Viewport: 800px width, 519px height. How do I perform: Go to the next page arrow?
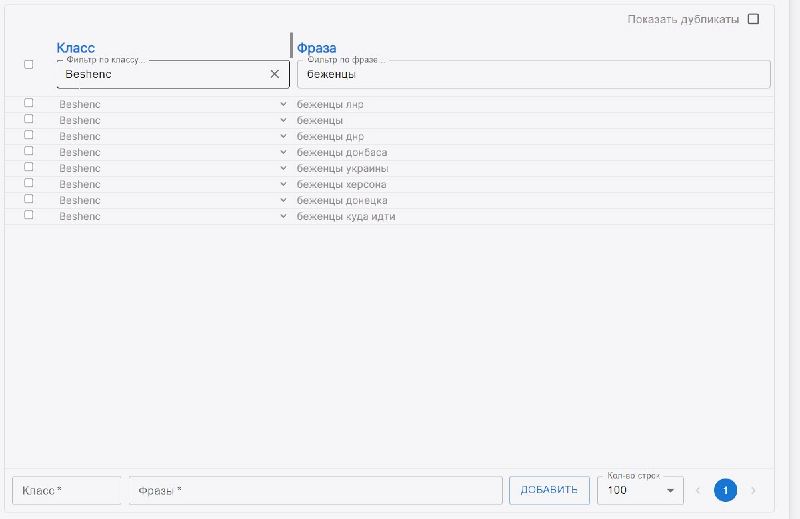pos(753,490)
